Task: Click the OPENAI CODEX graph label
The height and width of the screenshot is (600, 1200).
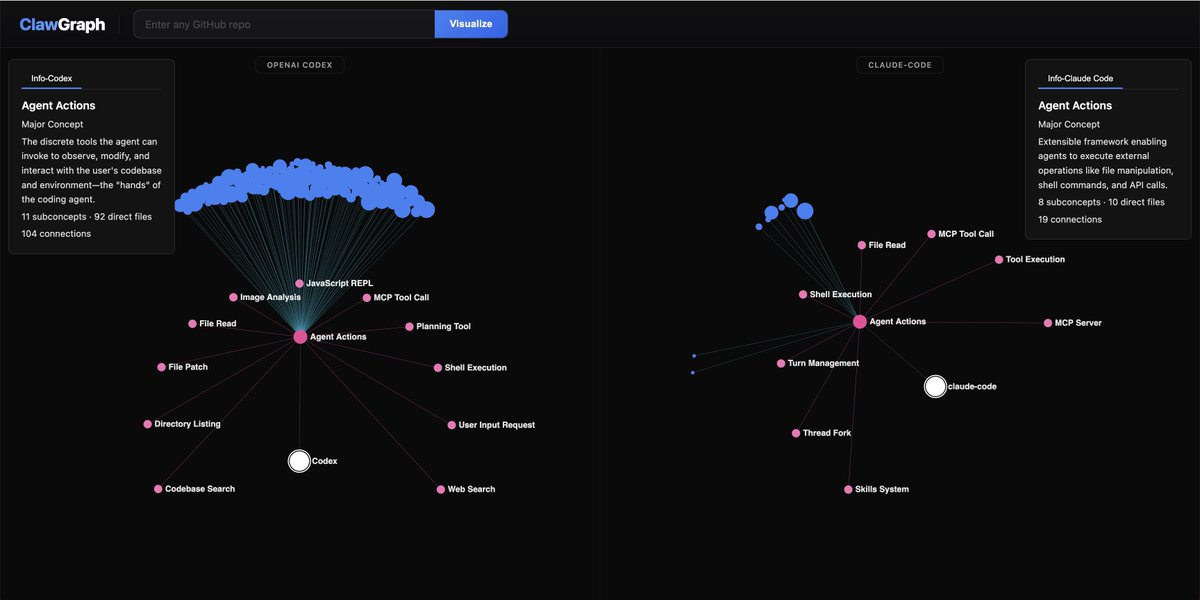Action: click(300, 65)
